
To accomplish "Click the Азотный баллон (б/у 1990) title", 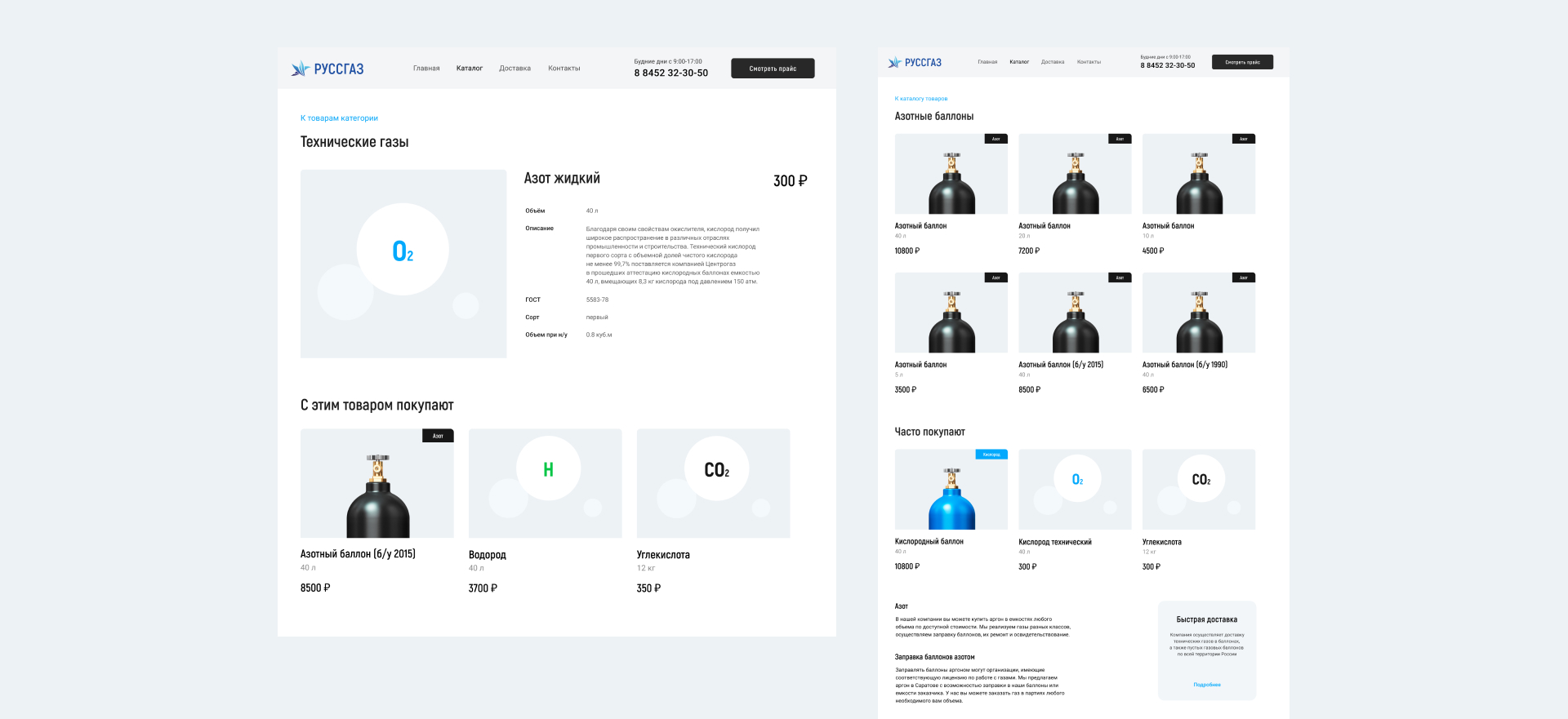I will click(x=1185, y=365).
